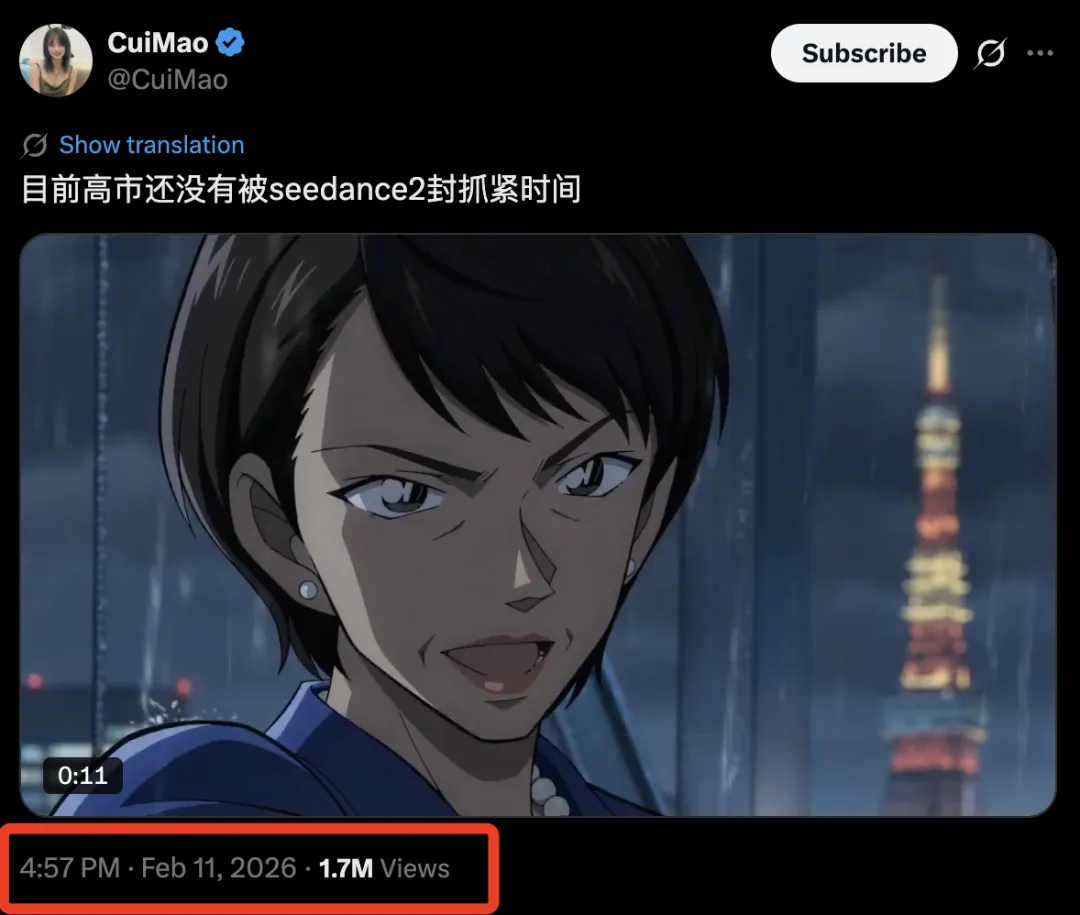This screenshot has width=1080, height=915.
Task: Open the Grok icon beside Subscribe
Action: [990, 53]
